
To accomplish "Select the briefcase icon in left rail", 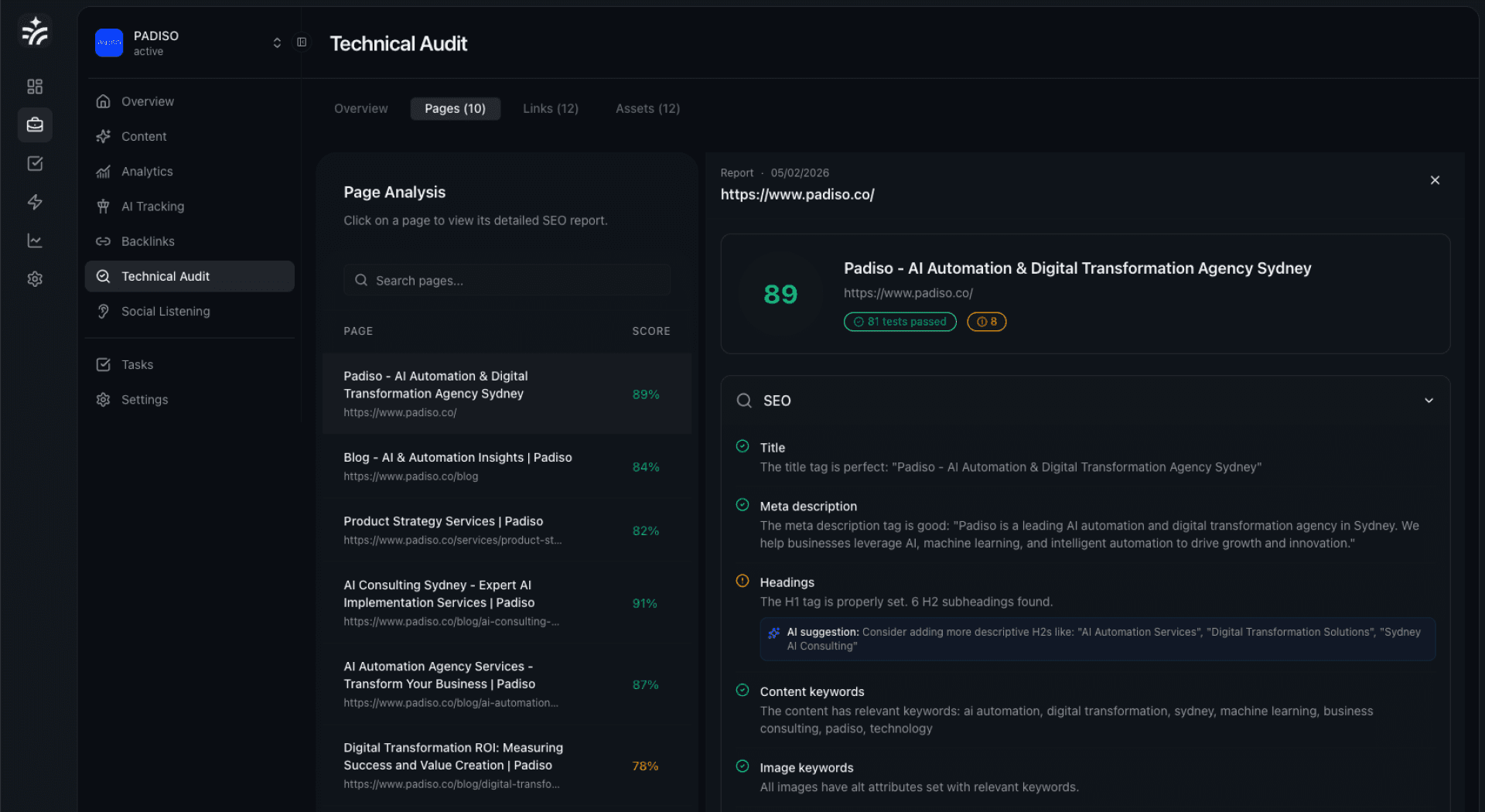I will point(35,125).
